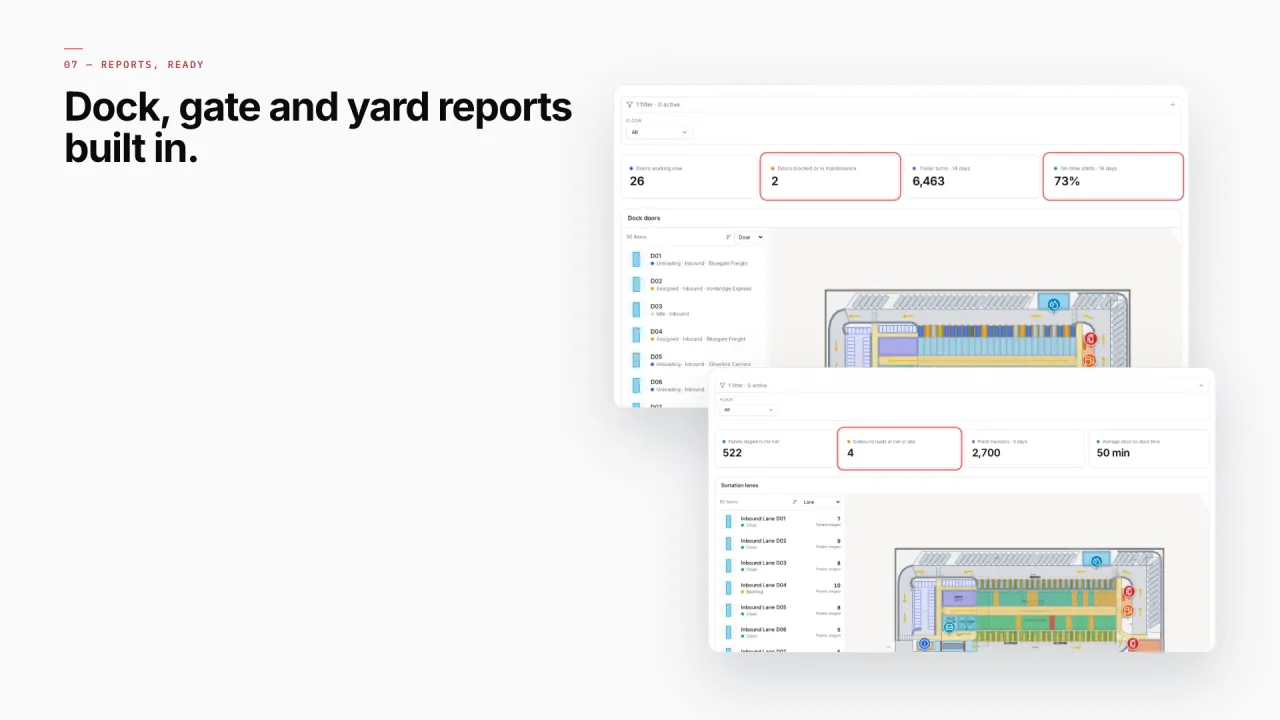Viewport: 1280px width, 720px height.
Task: Click the lane icon beside Inbound Lane D05
Action: click(729, 609)
